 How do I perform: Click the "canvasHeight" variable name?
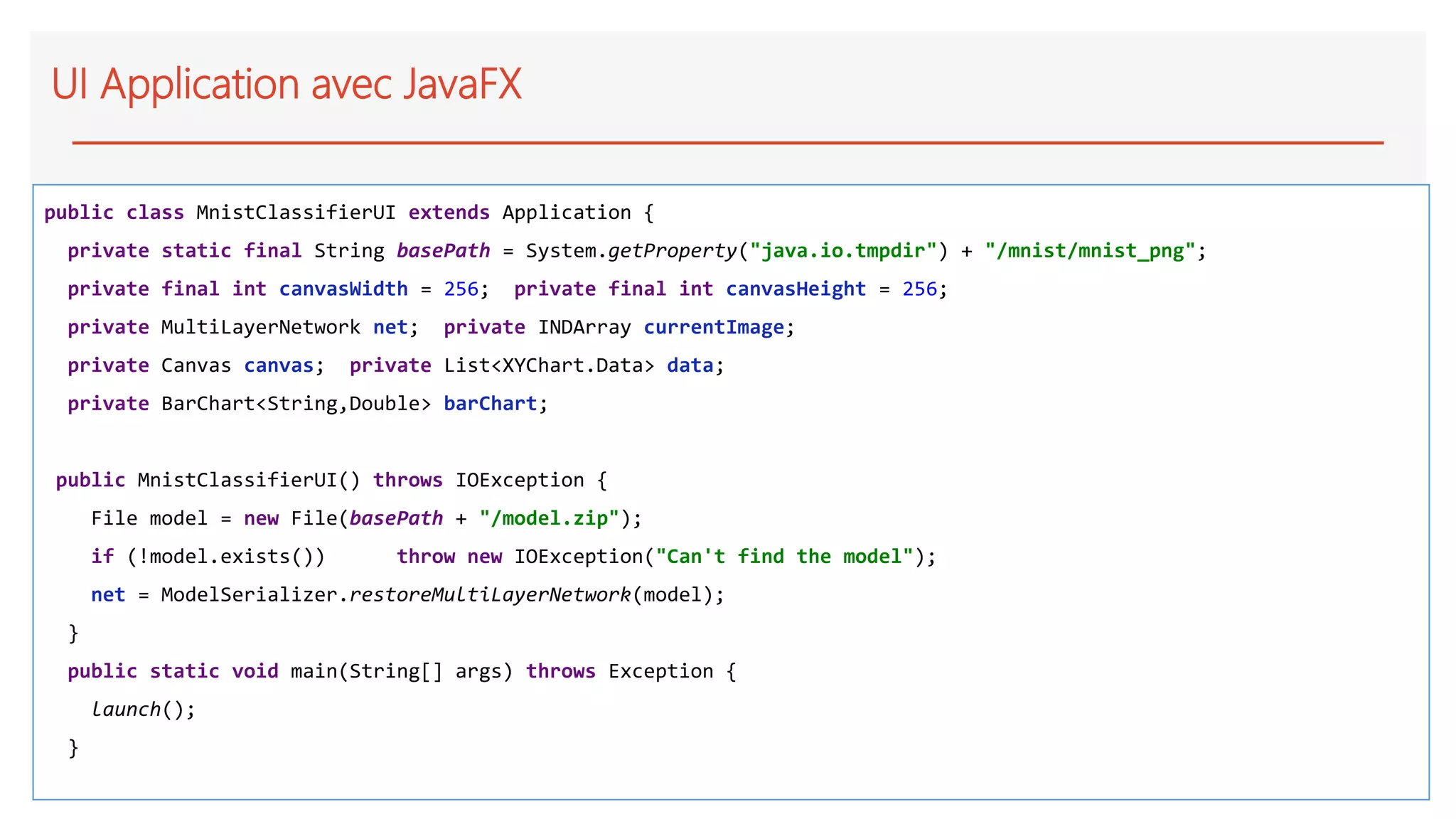(x=796, y=289)
